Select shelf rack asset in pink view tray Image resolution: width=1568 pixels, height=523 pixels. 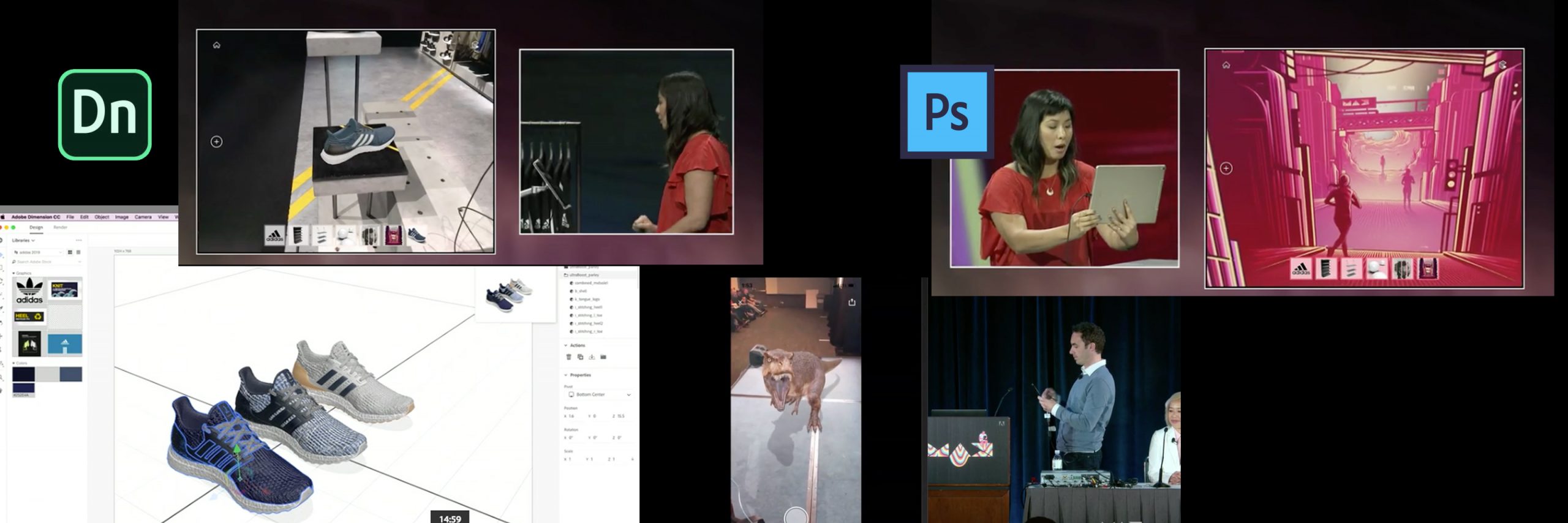1325,269
